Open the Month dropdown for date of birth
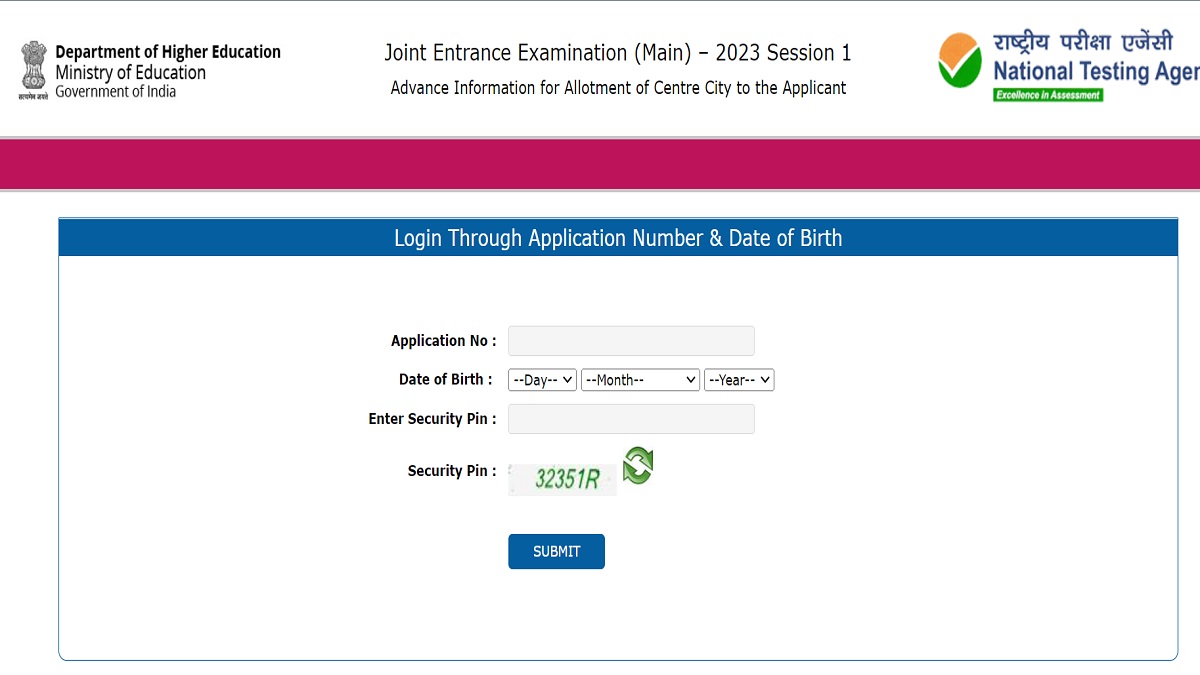The width and height of the screenshot is (1200, 675). tap(640, 380)
